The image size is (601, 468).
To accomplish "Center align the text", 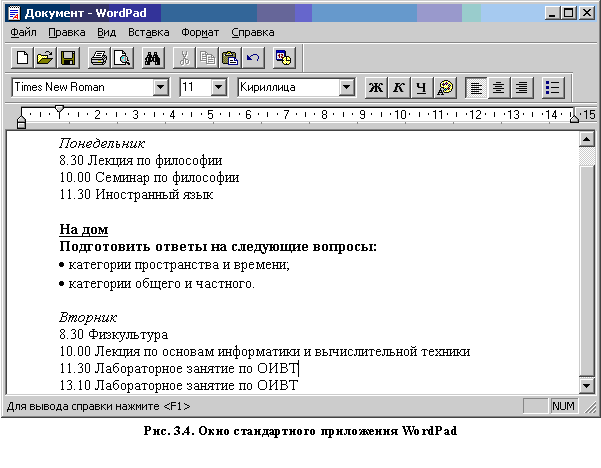I will click(498, 88).
